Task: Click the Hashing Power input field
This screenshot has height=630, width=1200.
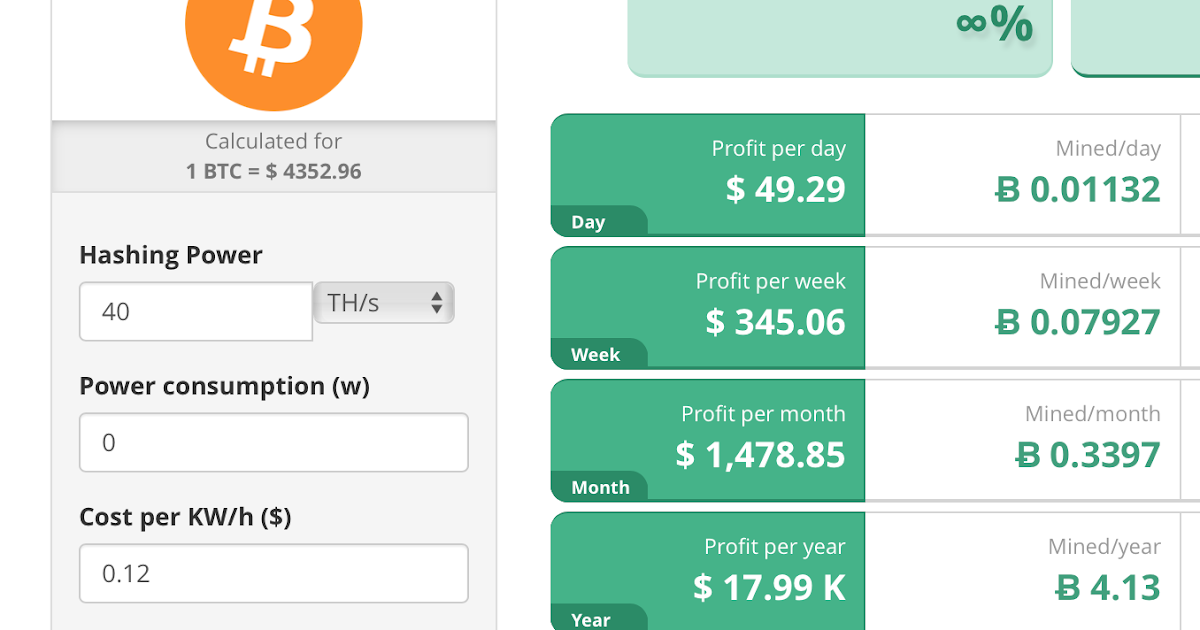Action: point(196,312)
